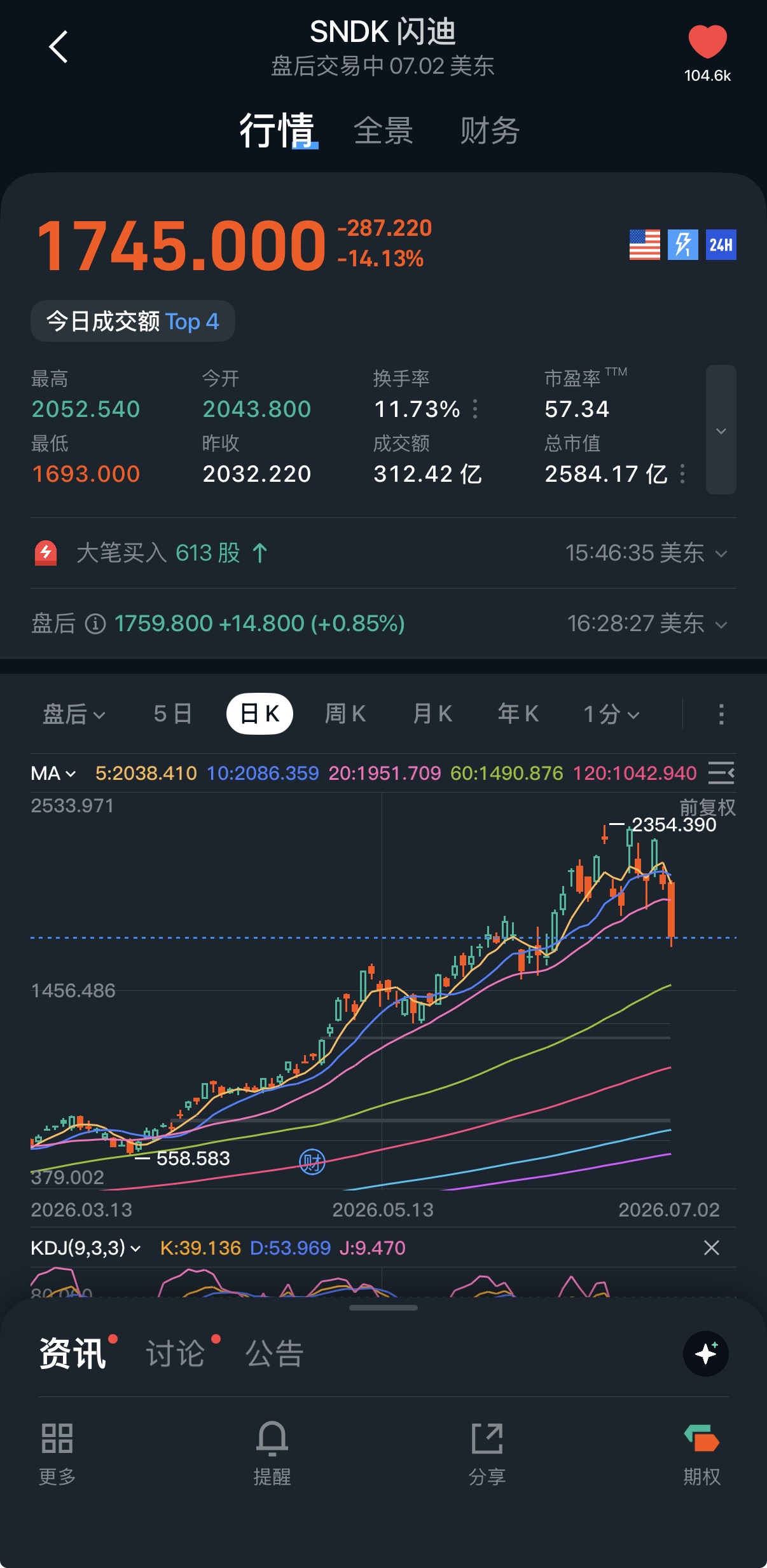
Task: Tap the back arrow icon
Action: click(x=59, y=47)
